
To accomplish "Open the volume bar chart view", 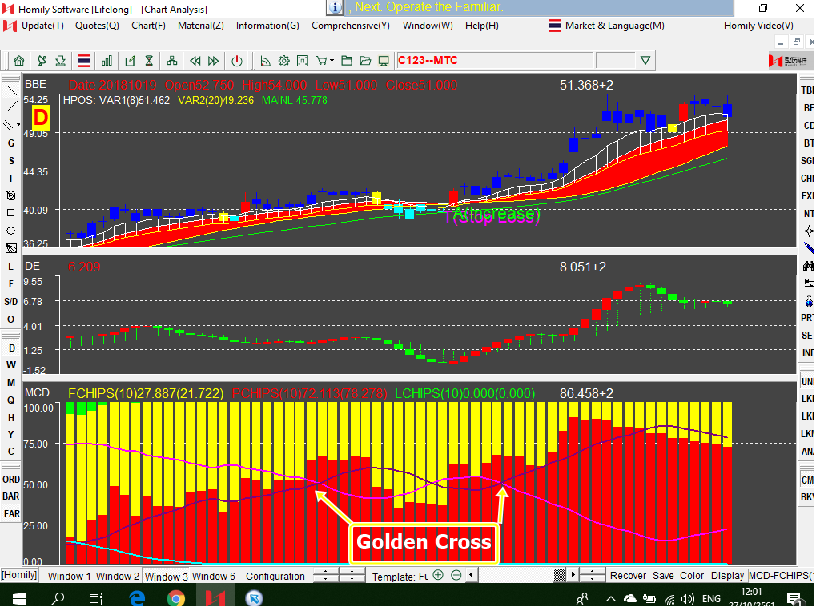I will coord(106,61).
